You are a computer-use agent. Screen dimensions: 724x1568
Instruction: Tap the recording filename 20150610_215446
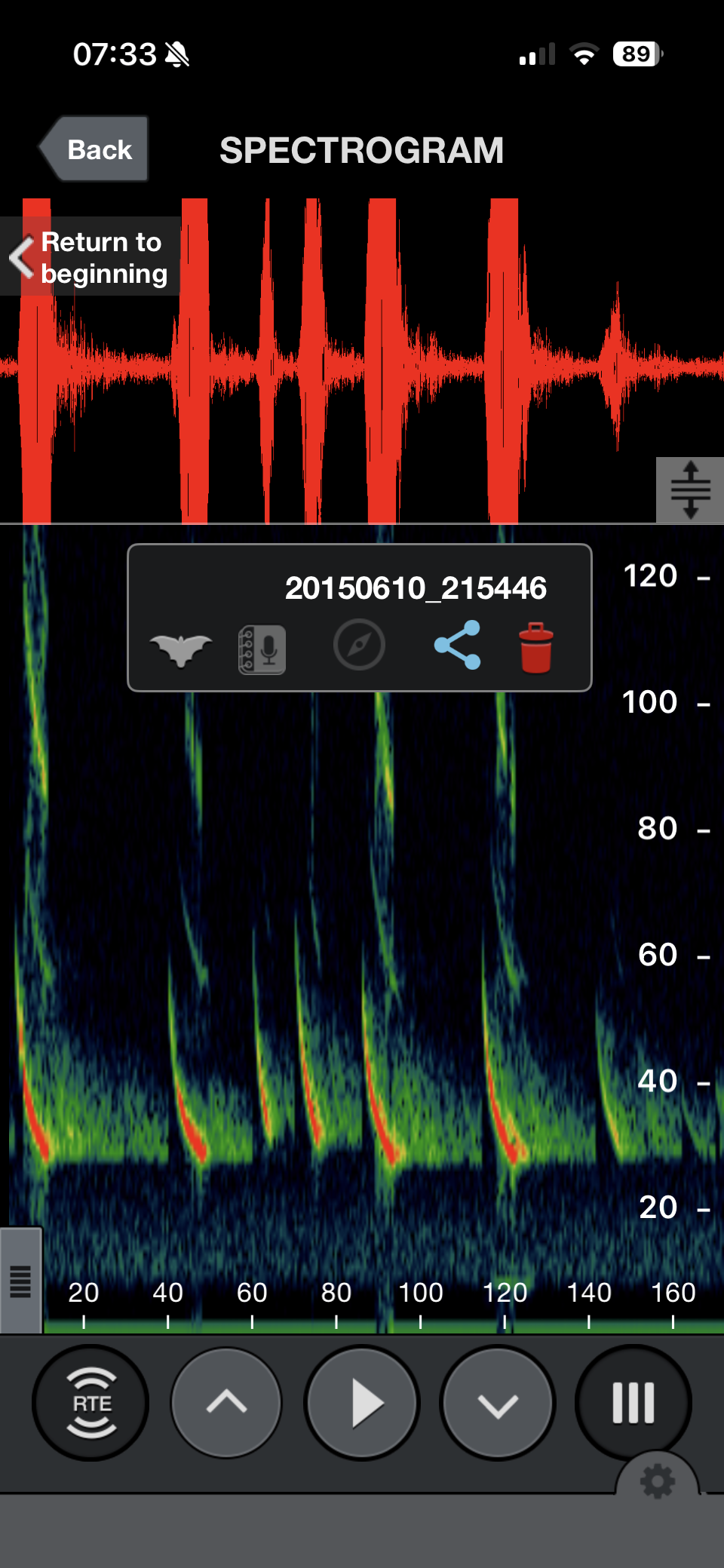coord(415,588)
